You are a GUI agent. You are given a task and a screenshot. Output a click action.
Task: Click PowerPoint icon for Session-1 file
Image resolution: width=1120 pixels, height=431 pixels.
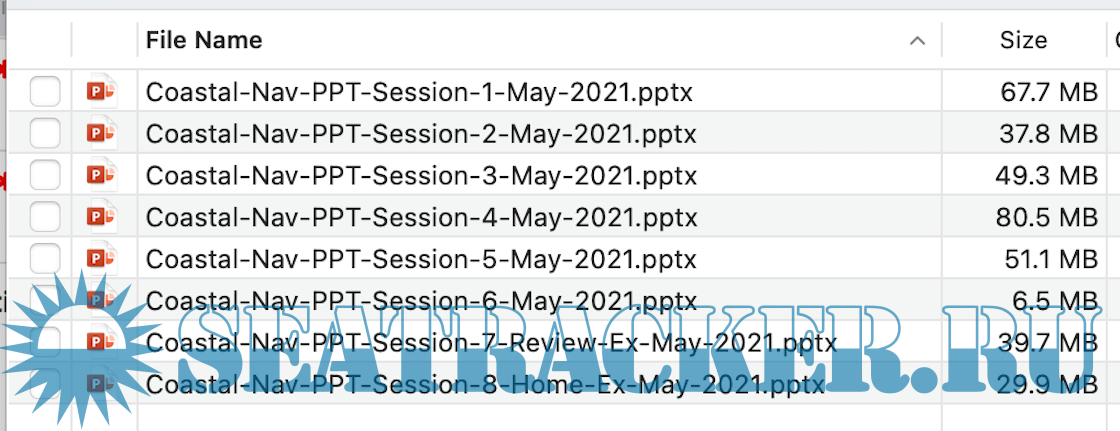101,92
